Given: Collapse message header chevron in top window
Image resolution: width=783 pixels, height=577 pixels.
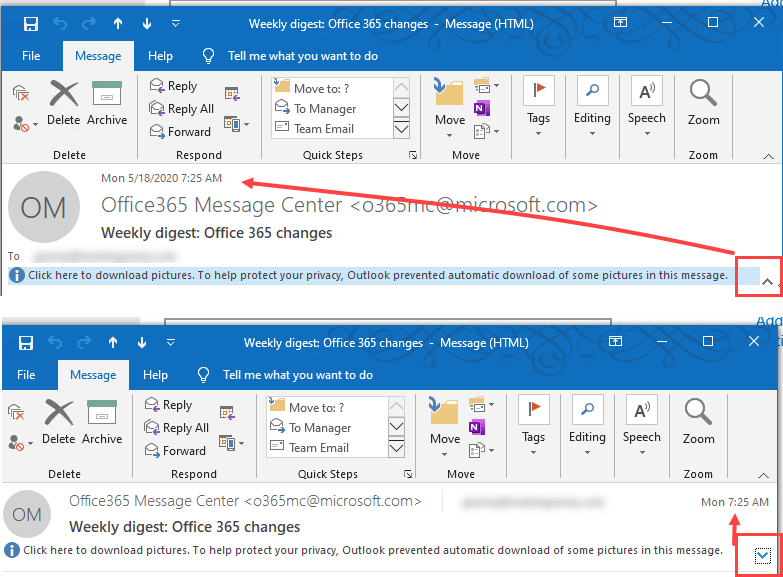Looking at the screenshot, I should click(x=768, y=282).
